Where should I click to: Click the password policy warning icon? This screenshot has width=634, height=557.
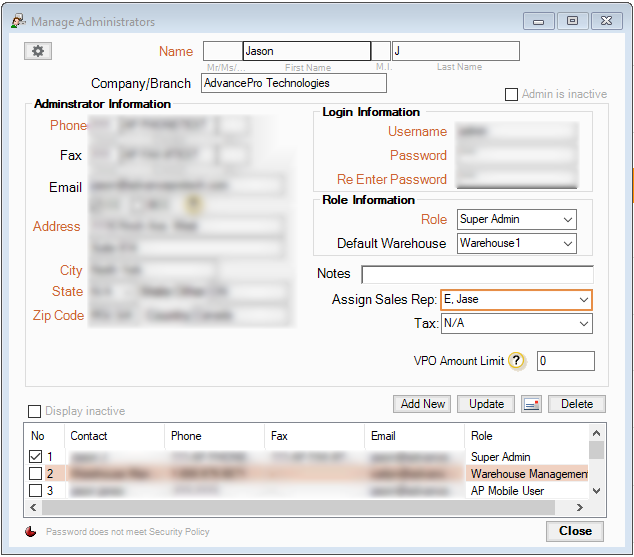(31, 532)
